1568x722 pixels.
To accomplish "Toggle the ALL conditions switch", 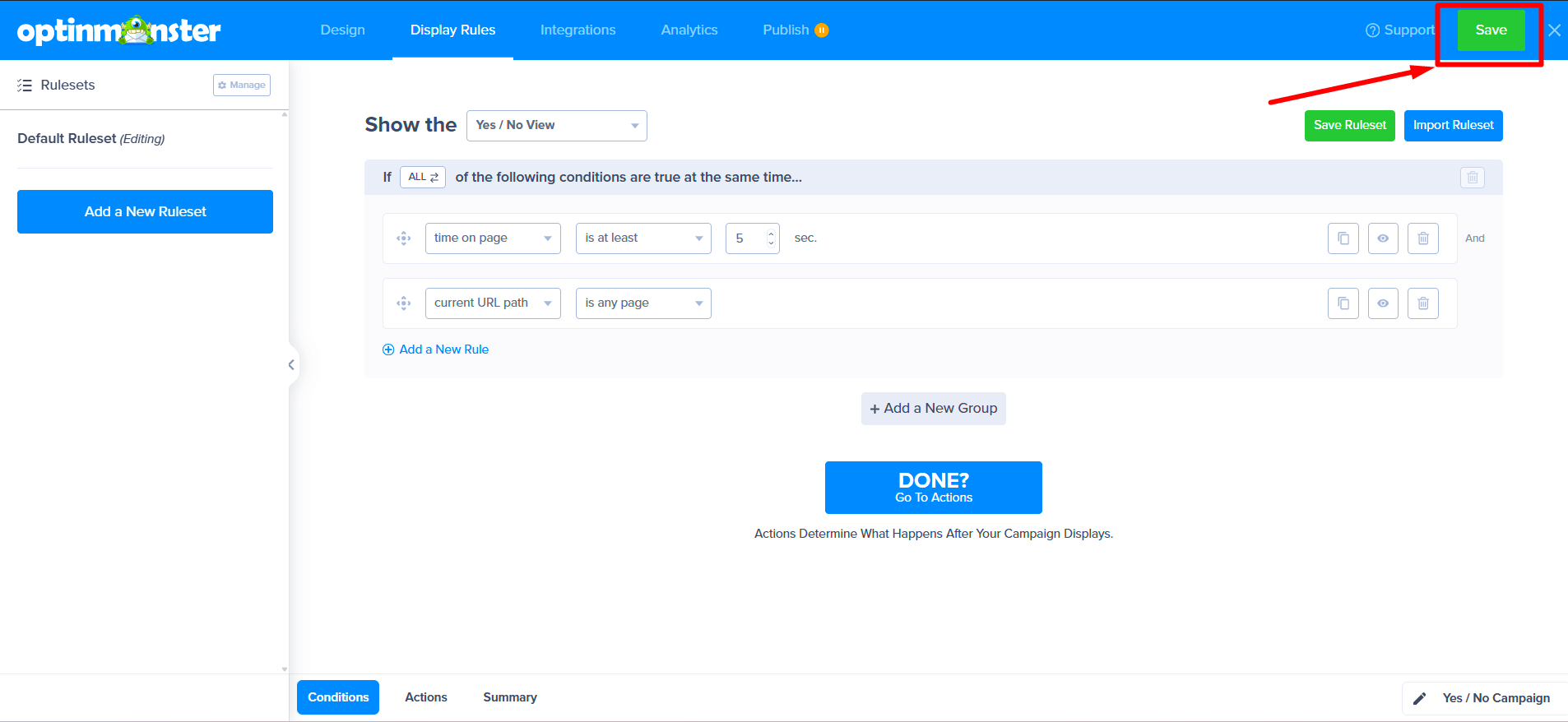I will [423, 178].
